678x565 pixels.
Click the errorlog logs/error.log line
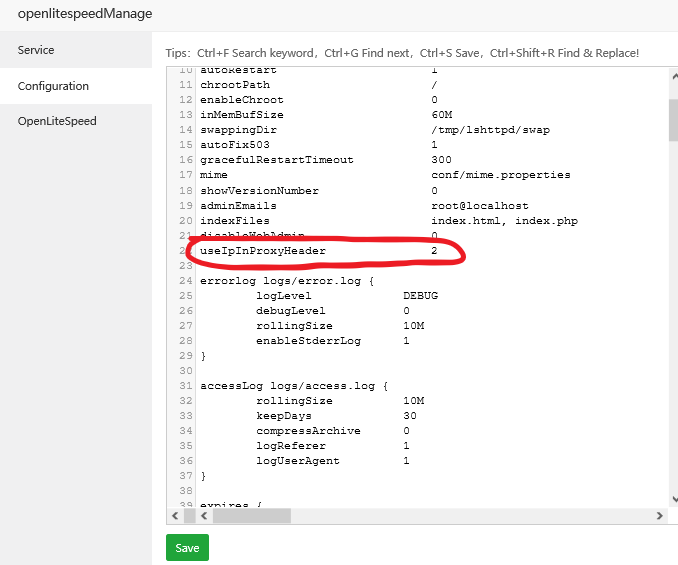[x=287, y=281]
